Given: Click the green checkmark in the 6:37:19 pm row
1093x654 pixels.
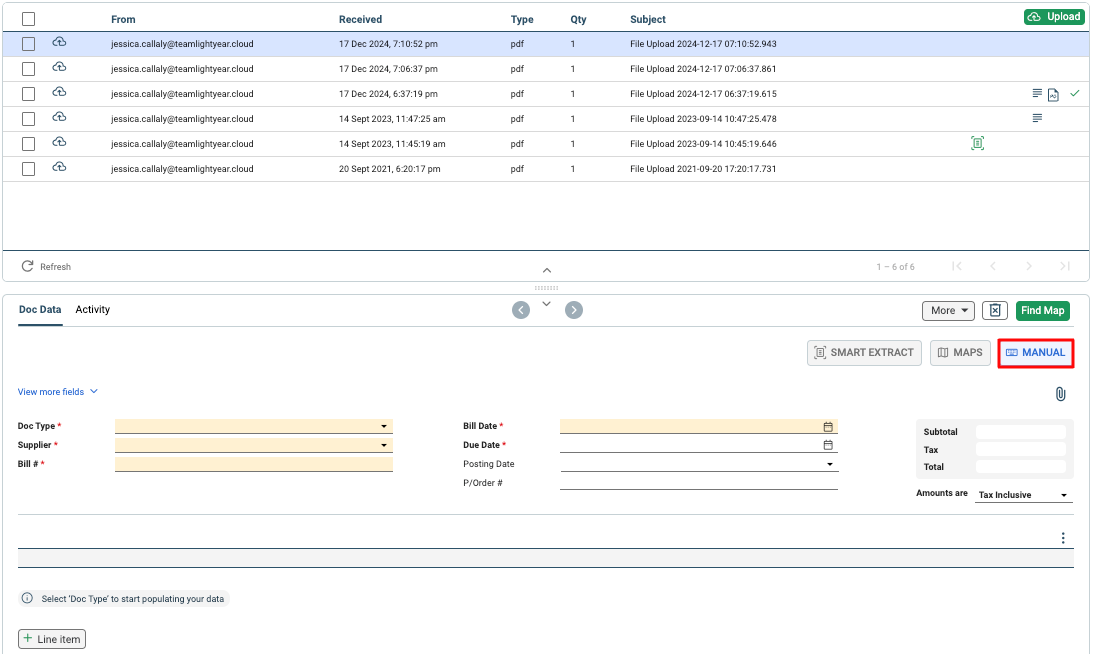Looking at the screenshot, I should [x=1075, y=93].
